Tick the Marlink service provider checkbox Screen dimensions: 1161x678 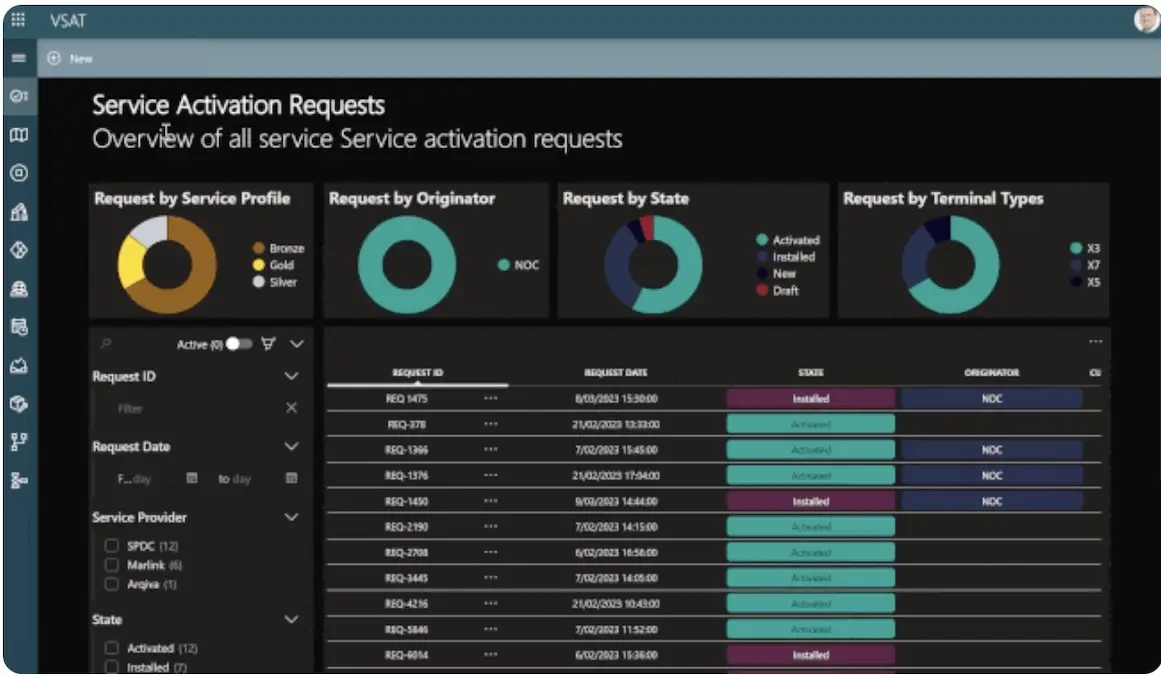112,565
